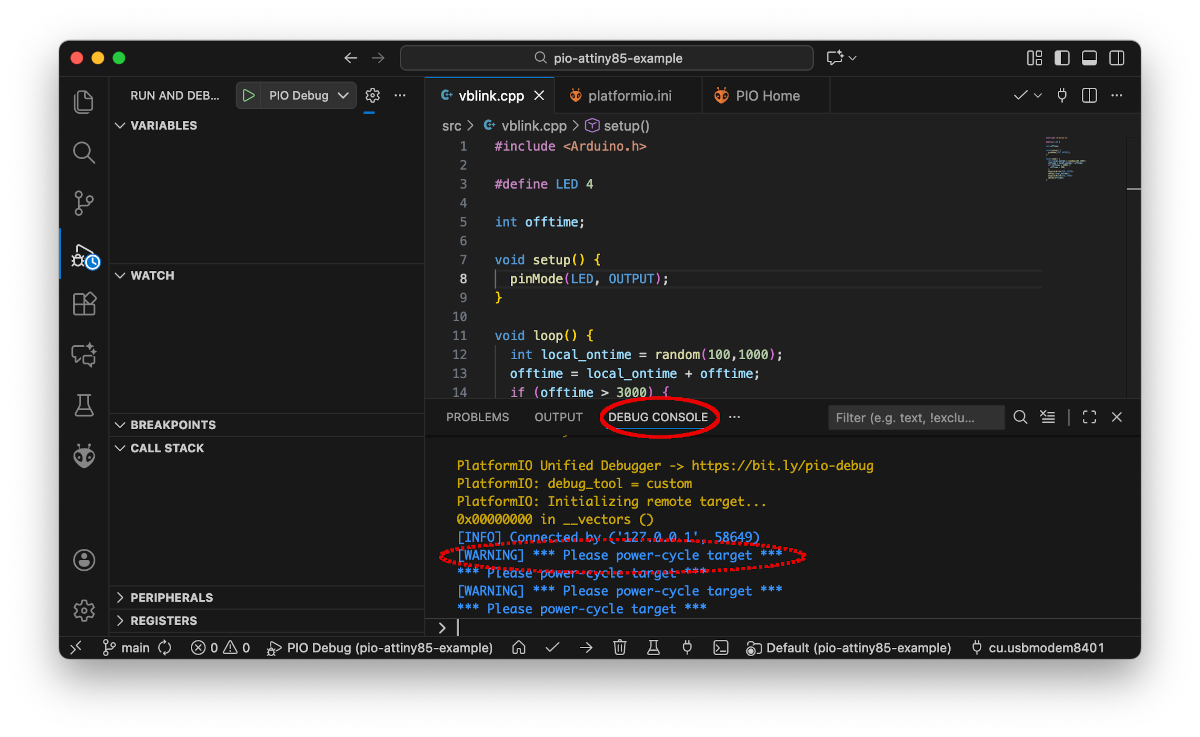Viewport: 1200px width, 737px height.
Task: Open the Search view in activity bar
Action: click(84, 153)
